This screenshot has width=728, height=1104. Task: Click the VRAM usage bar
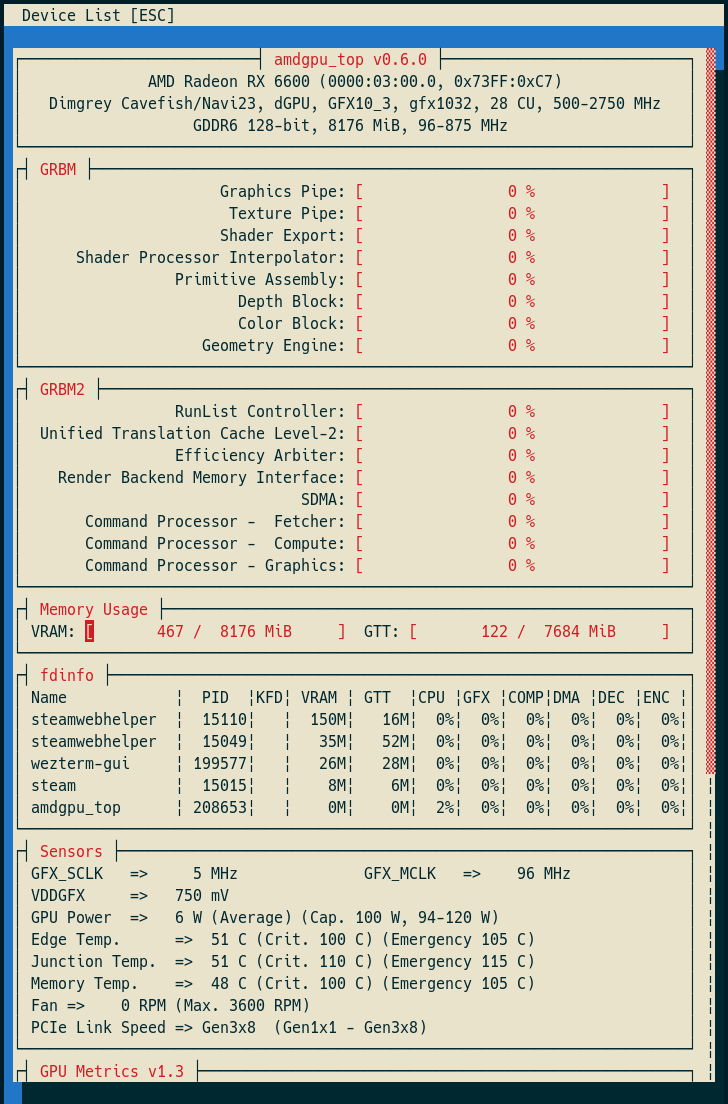pyautogui.click(x=215, y=632)
